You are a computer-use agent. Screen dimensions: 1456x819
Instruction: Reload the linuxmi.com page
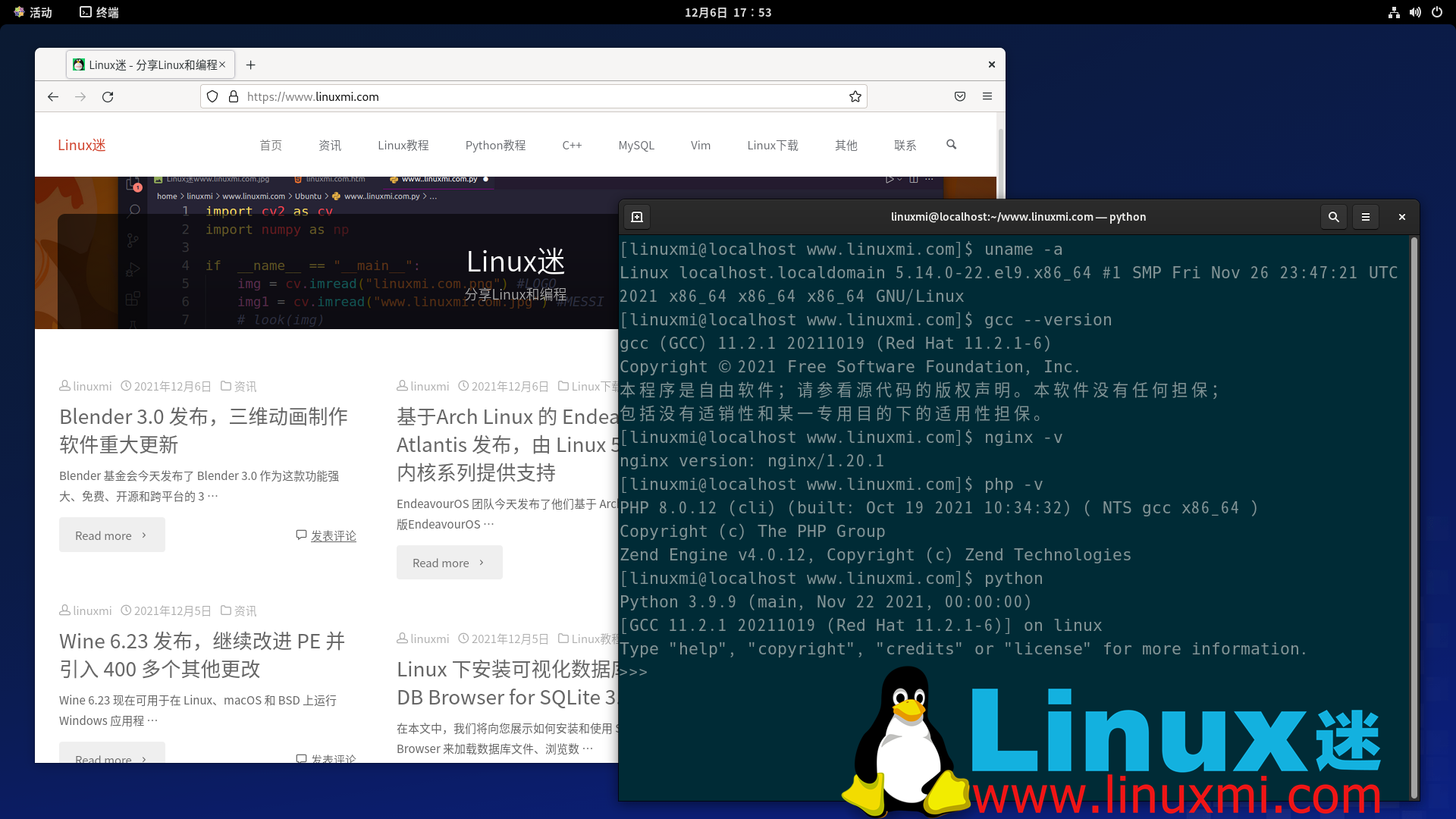point(108,97)
